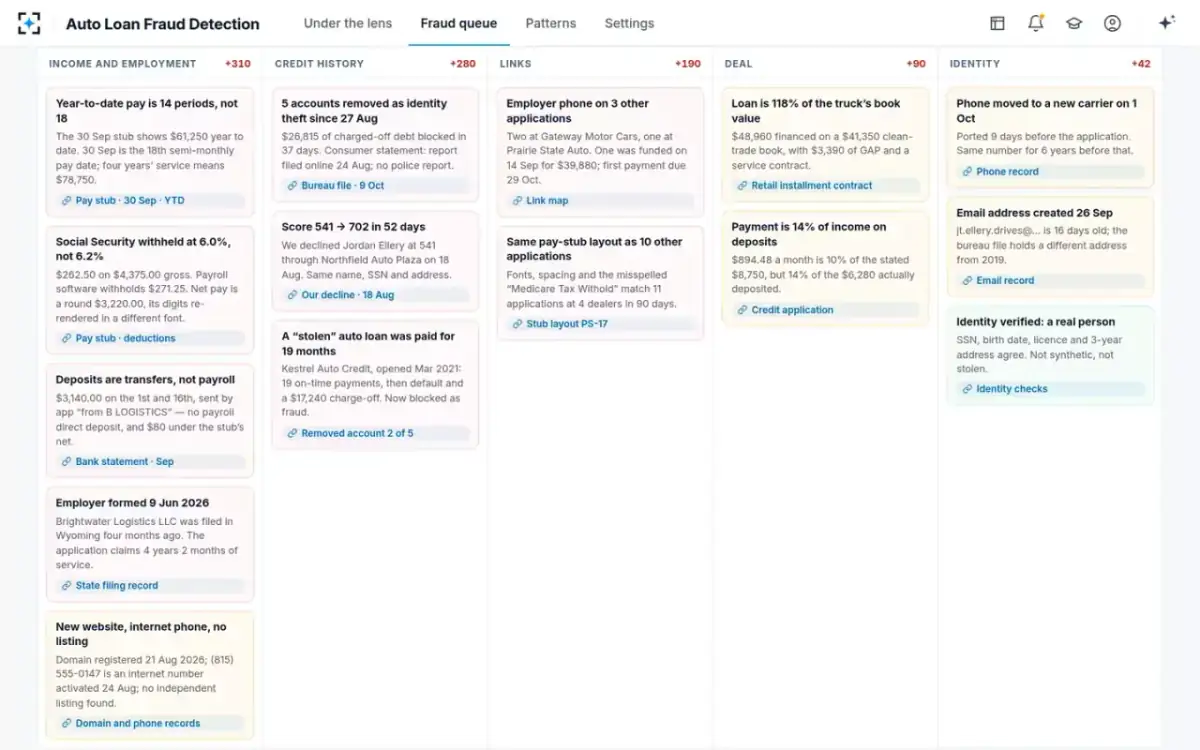Open card Loan is 118% of book value
This screenshot has width=1200, height=750.
pos(825,145)
